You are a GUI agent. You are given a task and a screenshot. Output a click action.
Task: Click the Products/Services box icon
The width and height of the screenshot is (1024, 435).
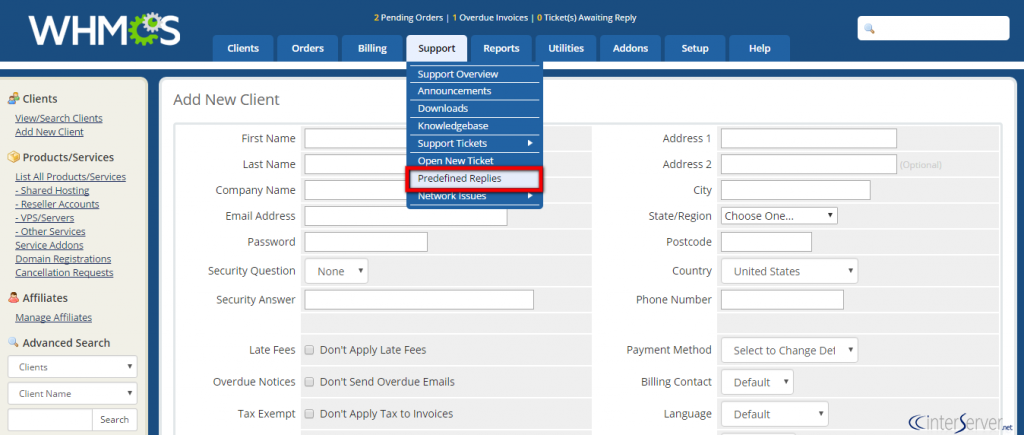tap(13, 157)
